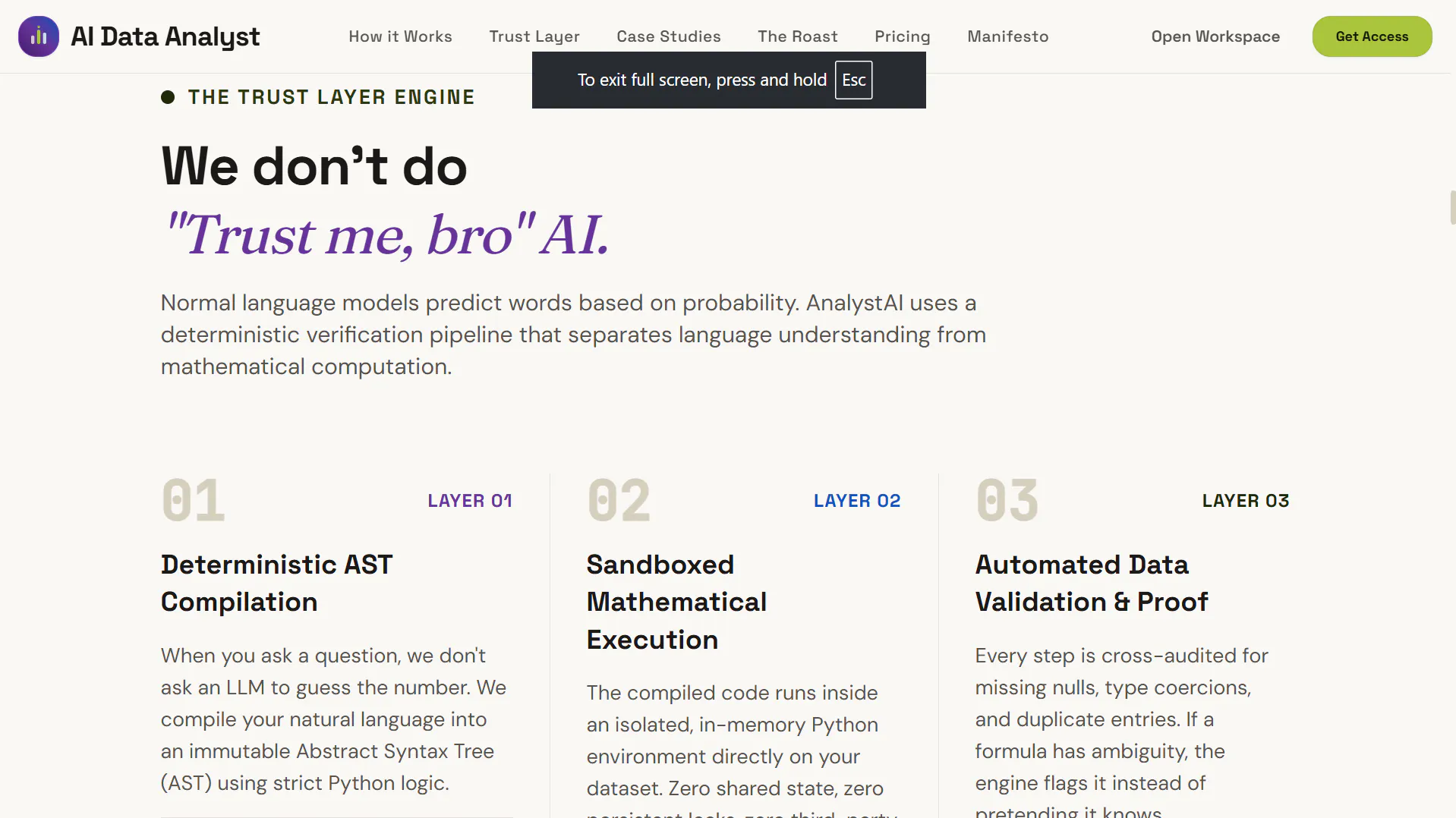Screen dimensions: 1456x818
Task: Click the Esc key hint in fullscreen notice
Action: click(853, 80)
